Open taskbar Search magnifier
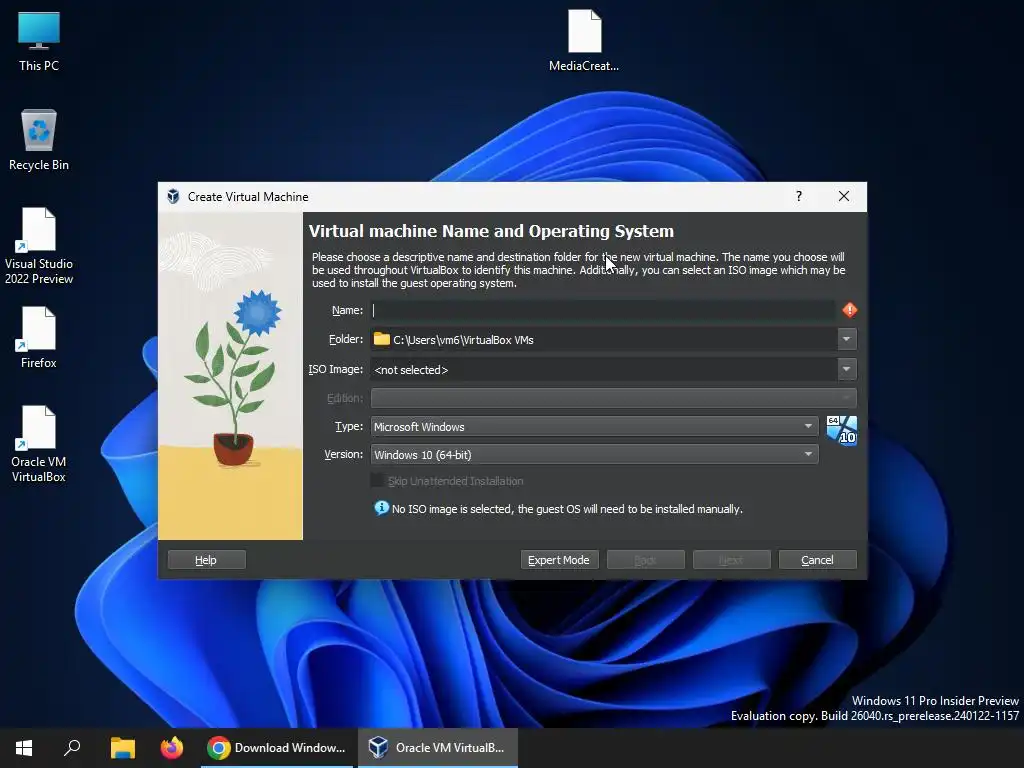 coord(72,748)
